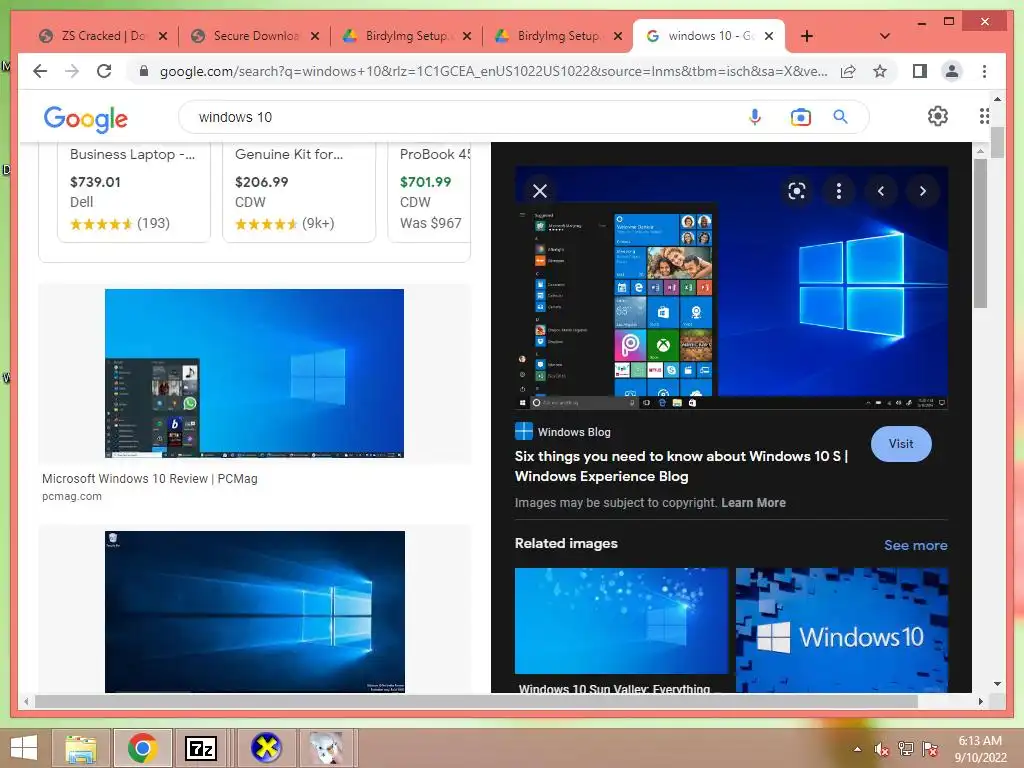Close the Secure Download tab
Screen dimensions: 1024x768
point(315,36)
